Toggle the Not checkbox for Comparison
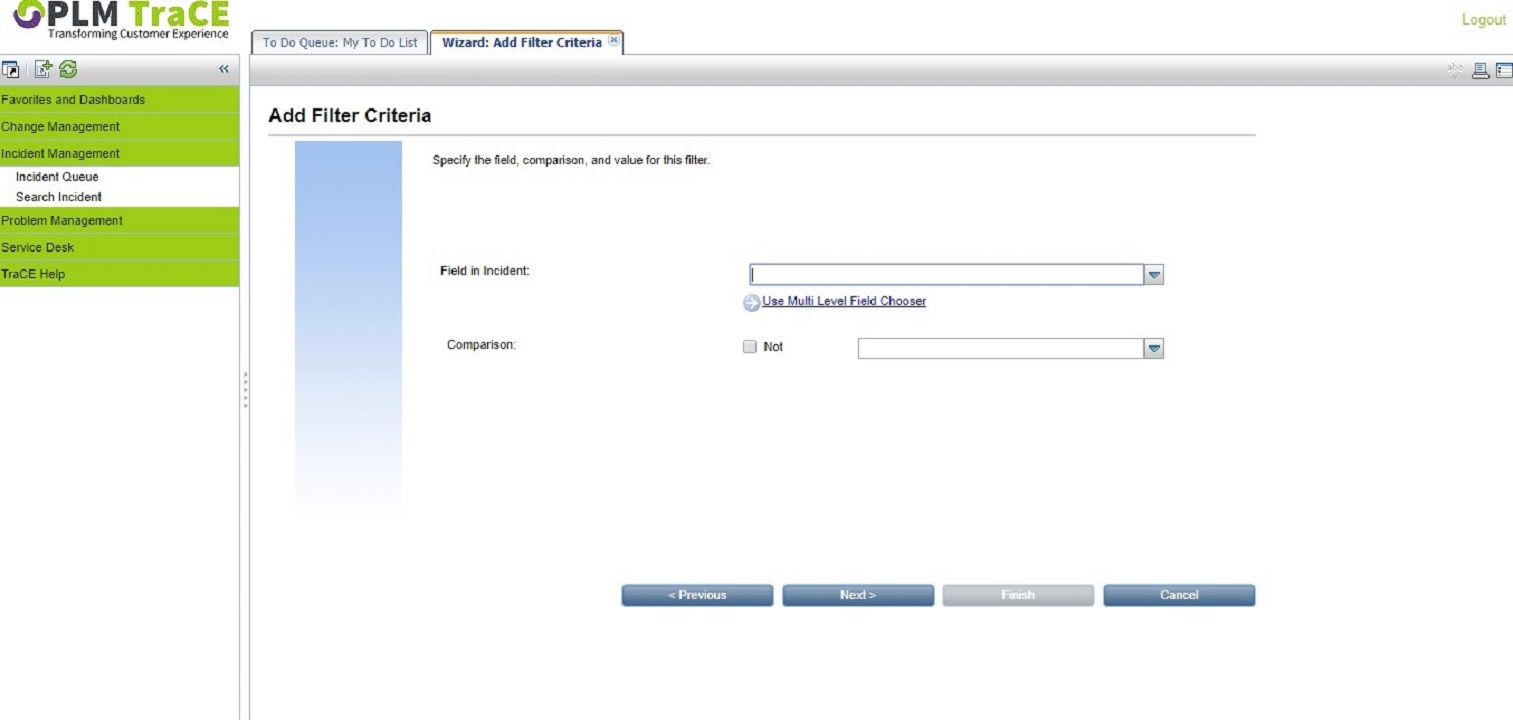Viewport: 1513px width, 720px height. click(x=749, y=347)
